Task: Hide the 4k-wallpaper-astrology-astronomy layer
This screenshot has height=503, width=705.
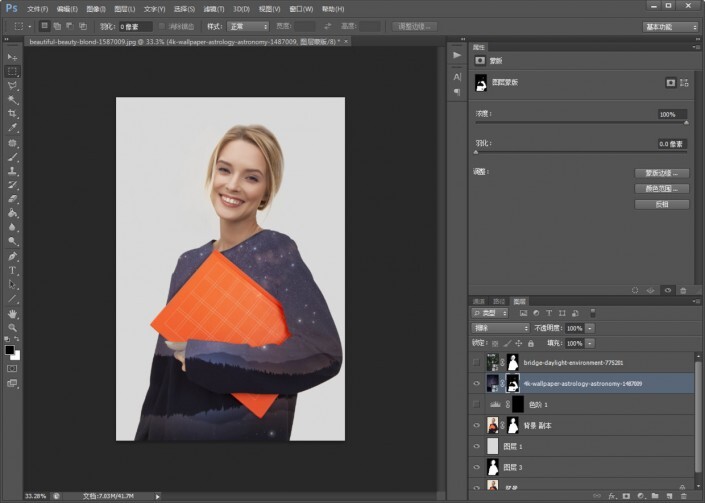Action: (476, 383)
